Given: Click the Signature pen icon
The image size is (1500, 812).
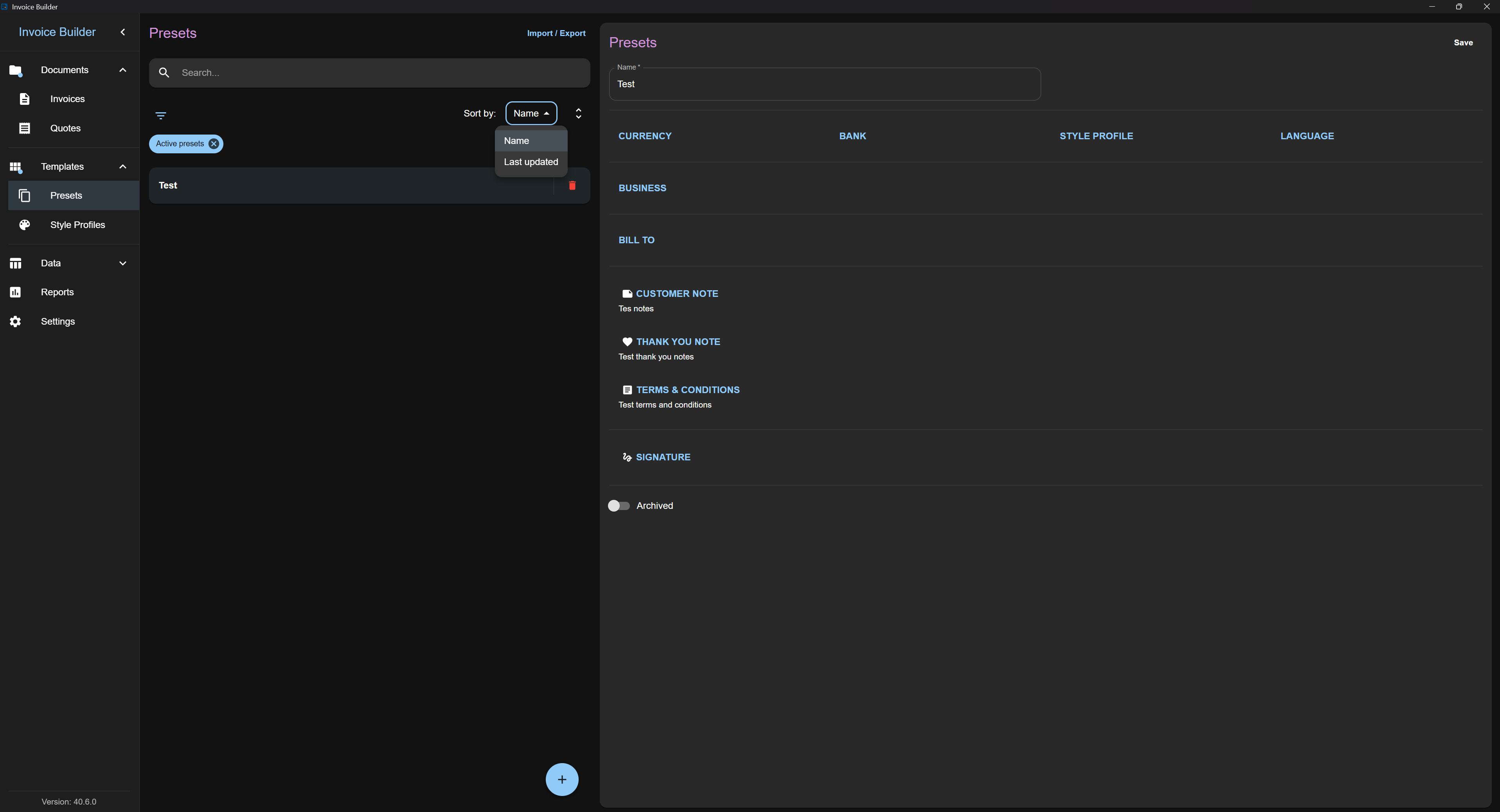Looking at the screenshot, I should pos(627,458).
